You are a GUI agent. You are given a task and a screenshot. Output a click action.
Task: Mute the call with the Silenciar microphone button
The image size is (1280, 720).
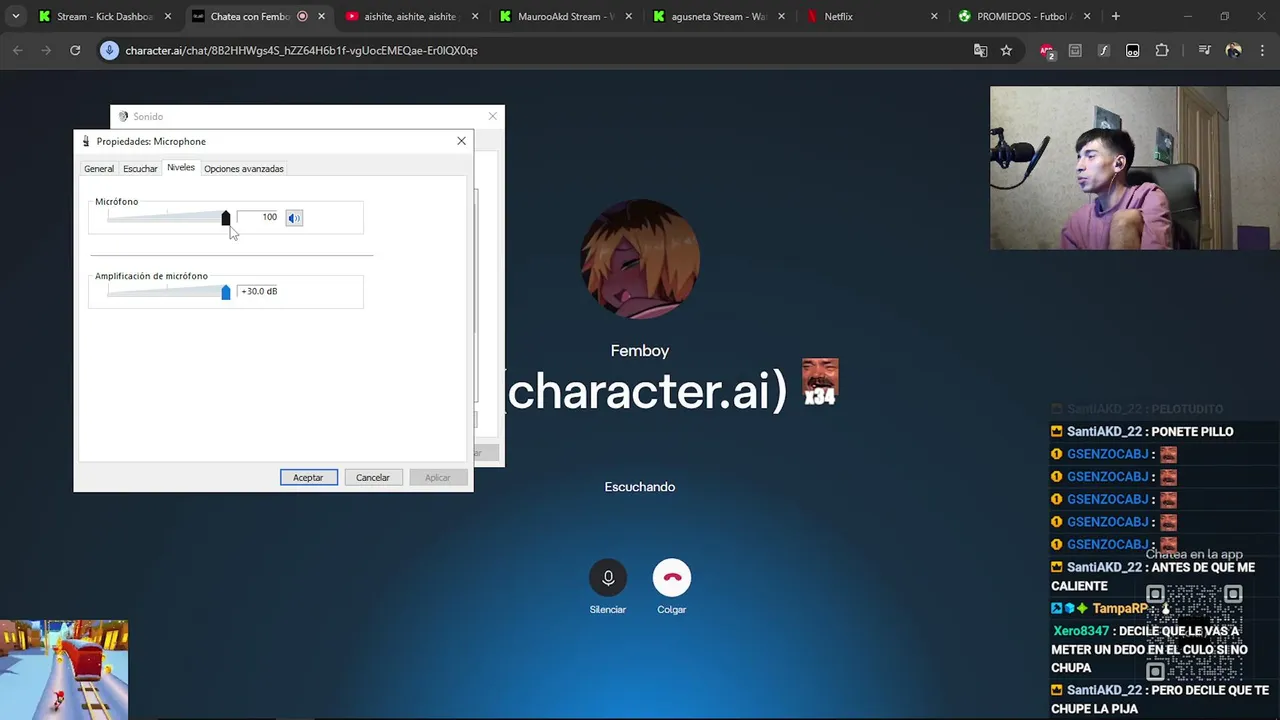click(x=607, y=577)
